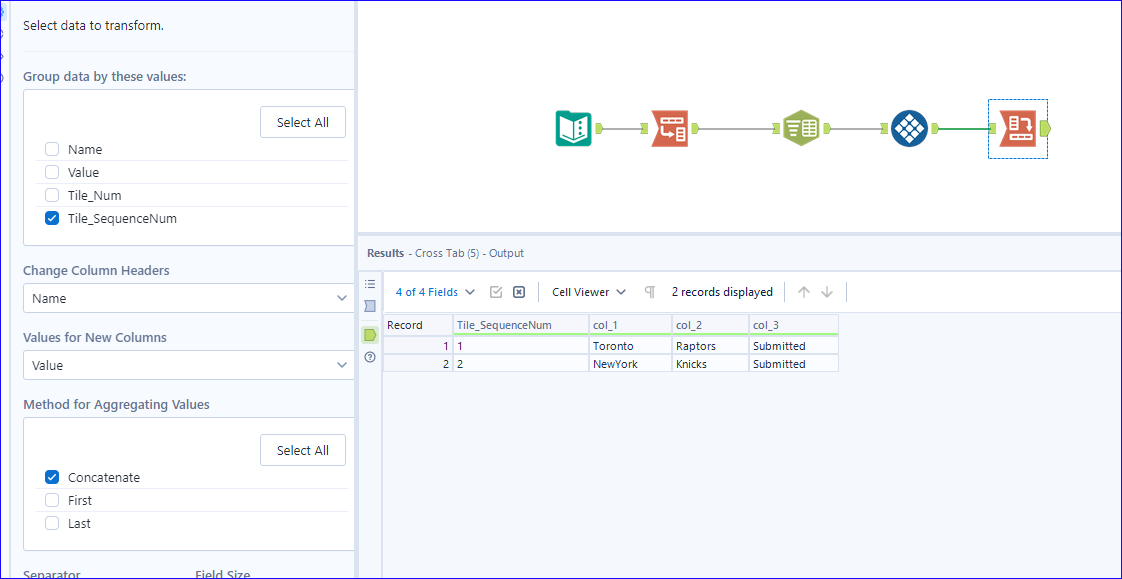Click the selected Cross Tab tool

[x=1017, y=128]
